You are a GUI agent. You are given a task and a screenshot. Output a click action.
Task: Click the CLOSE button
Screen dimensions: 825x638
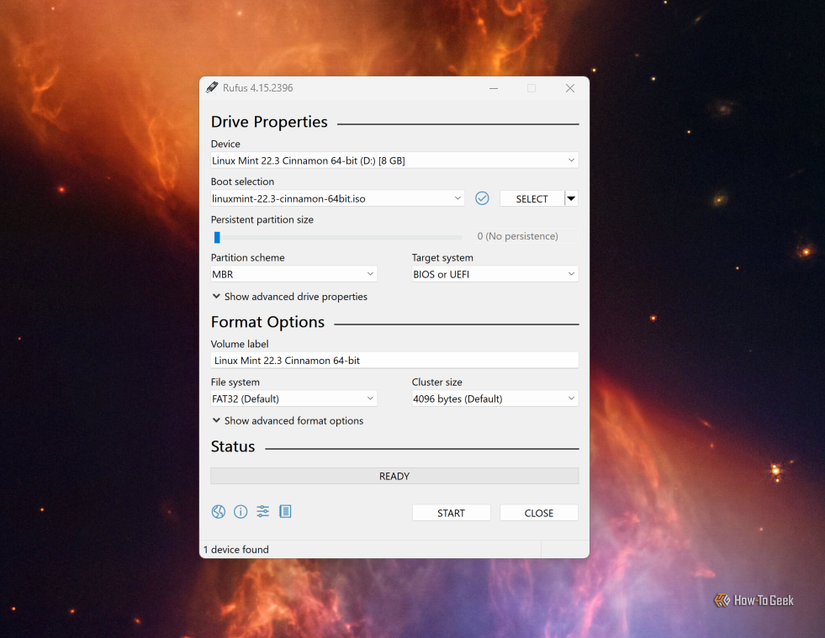539,513
